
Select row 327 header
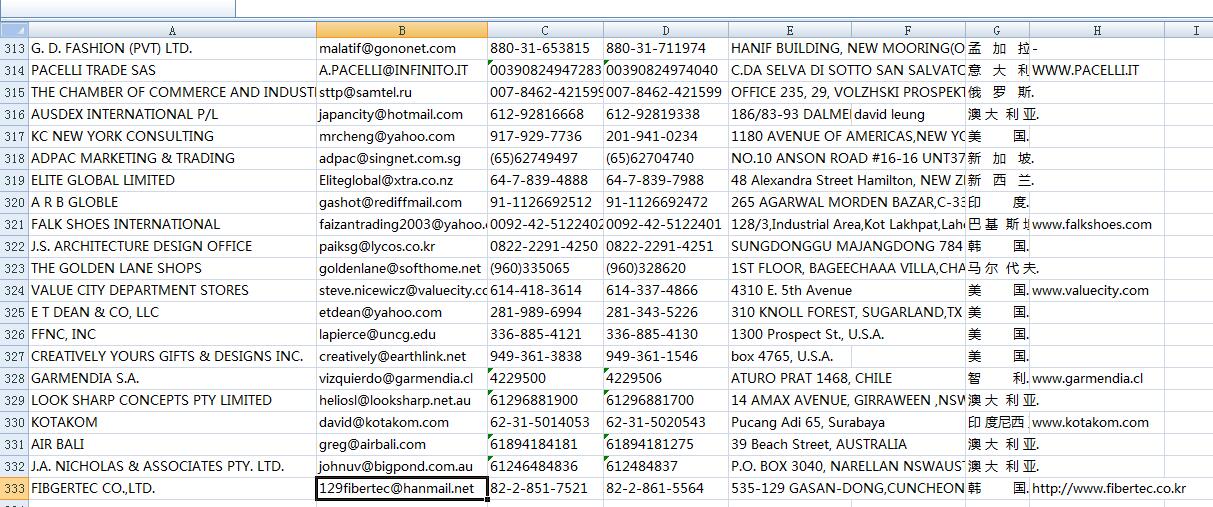point(14,356)
